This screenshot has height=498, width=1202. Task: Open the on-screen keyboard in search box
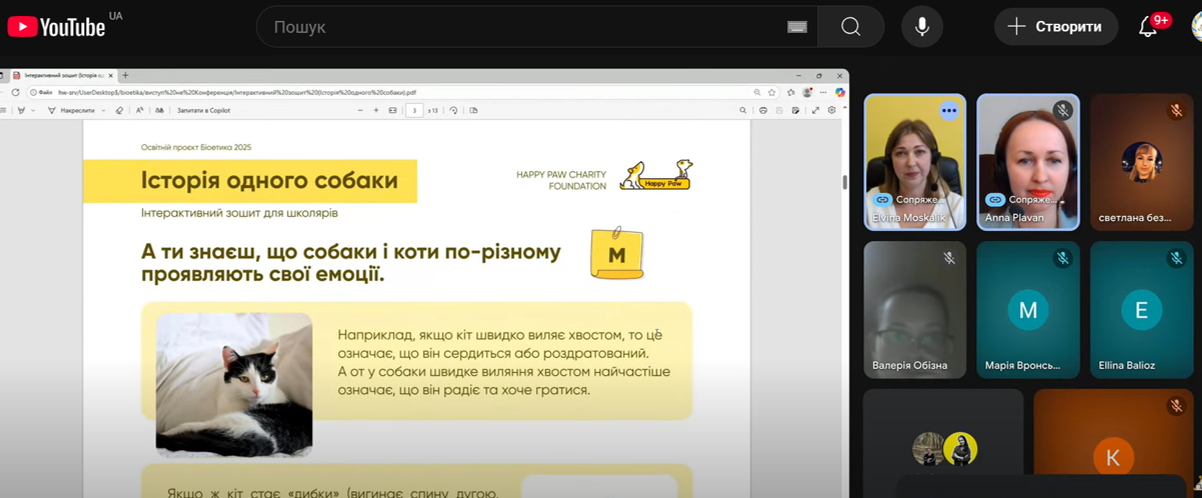[x=797, y=27]
